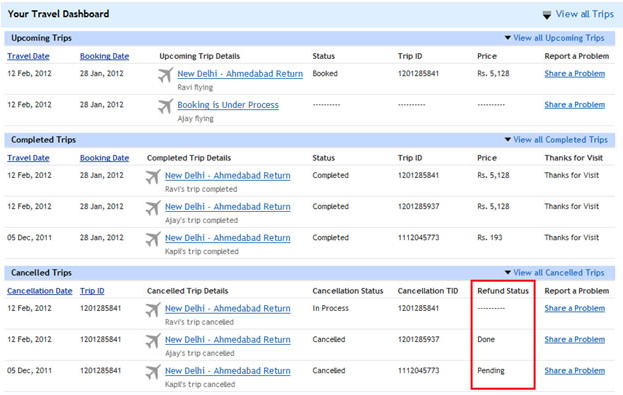
Task: Click plane icon for Ravi's trip completed
Action: tap(153, 176)
